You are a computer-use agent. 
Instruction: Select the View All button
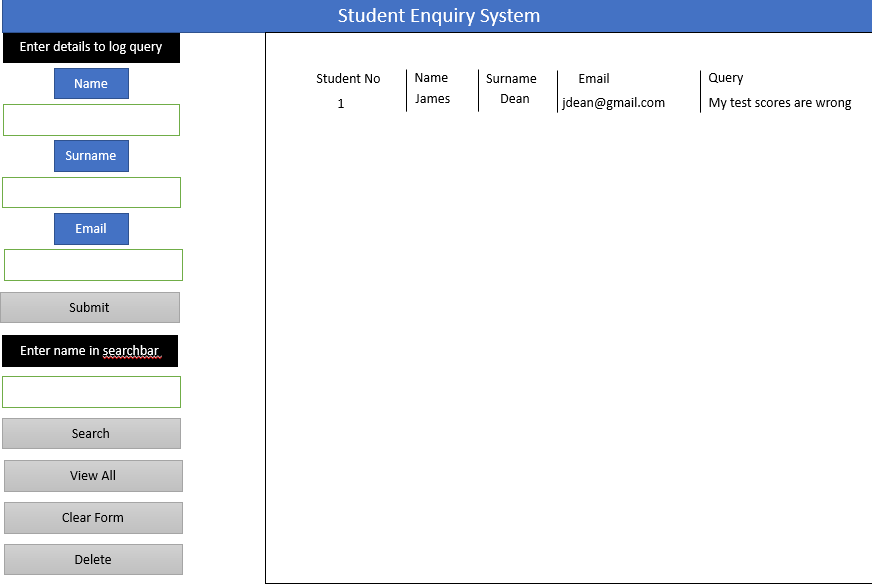tap(93, 476)
